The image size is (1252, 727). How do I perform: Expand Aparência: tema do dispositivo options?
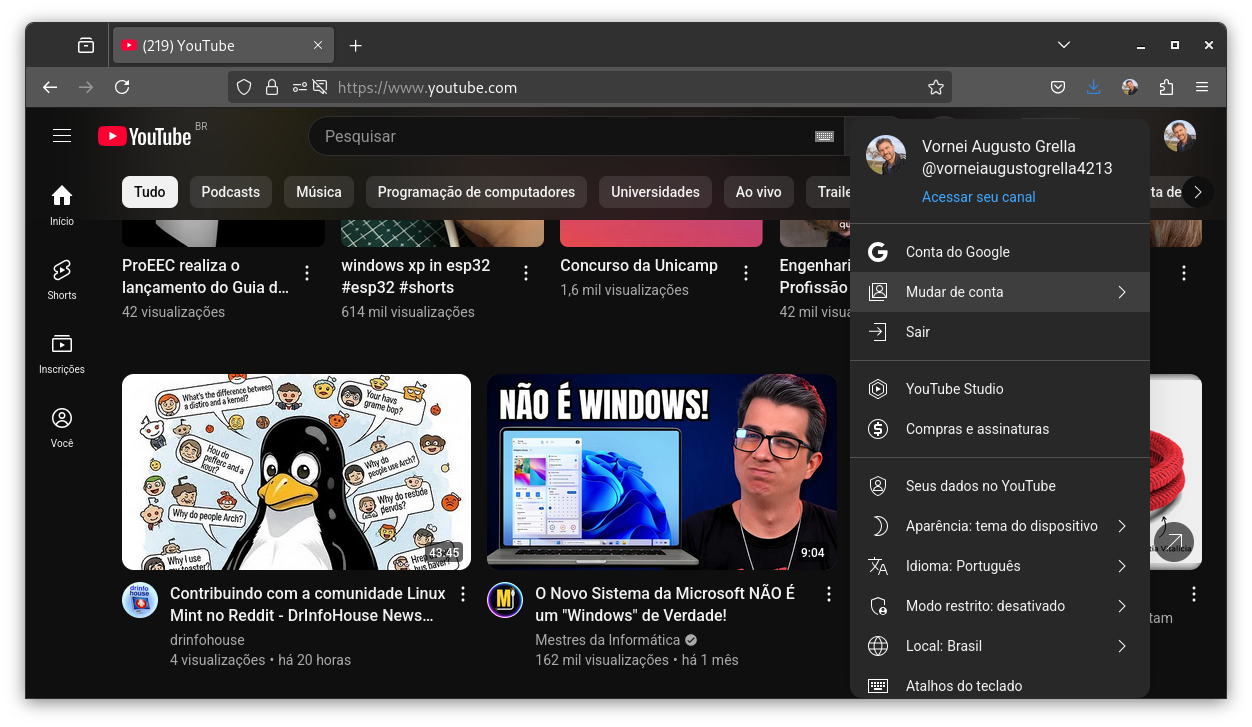1000,526
